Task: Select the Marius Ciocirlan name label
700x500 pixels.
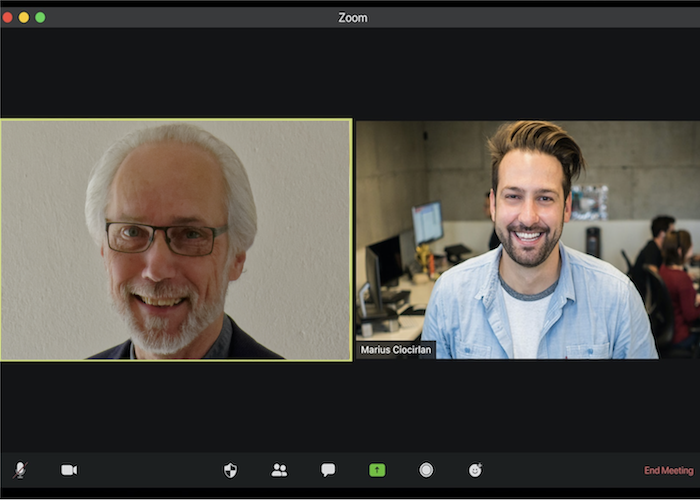Action: pyautogui.click(x=396, y=350)
